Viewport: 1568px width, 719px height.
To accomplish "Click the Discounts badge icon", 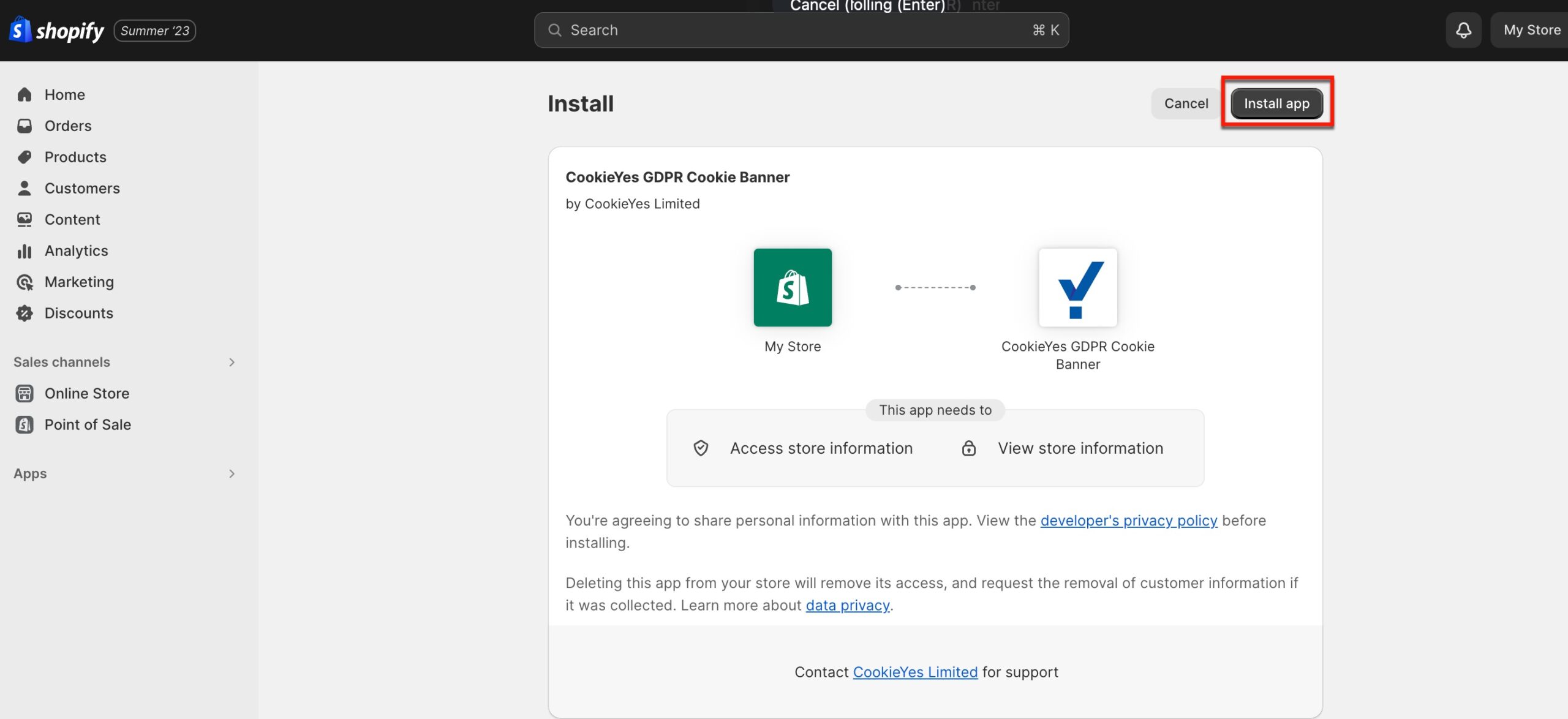I will coord(24,313).
